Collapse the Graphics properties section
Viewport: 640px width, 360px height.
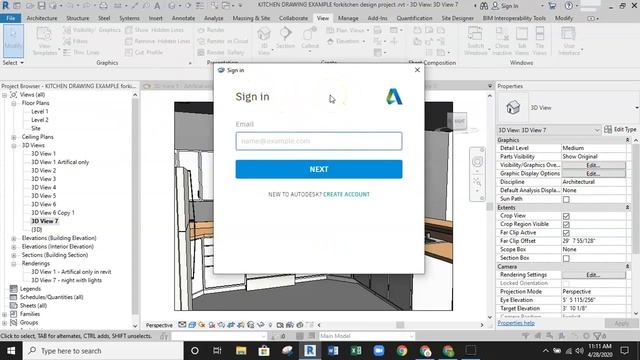[x=627, y=140]
